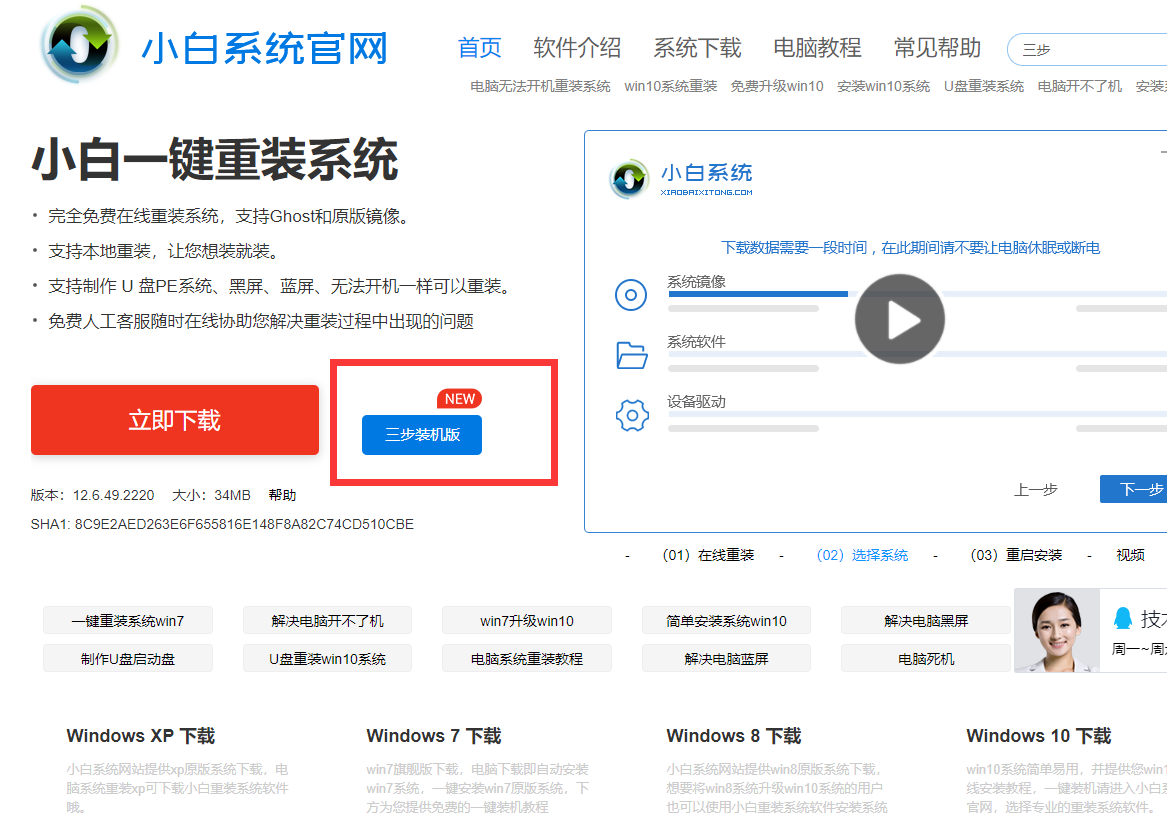Go to 系统下载 page

(697, 48)
